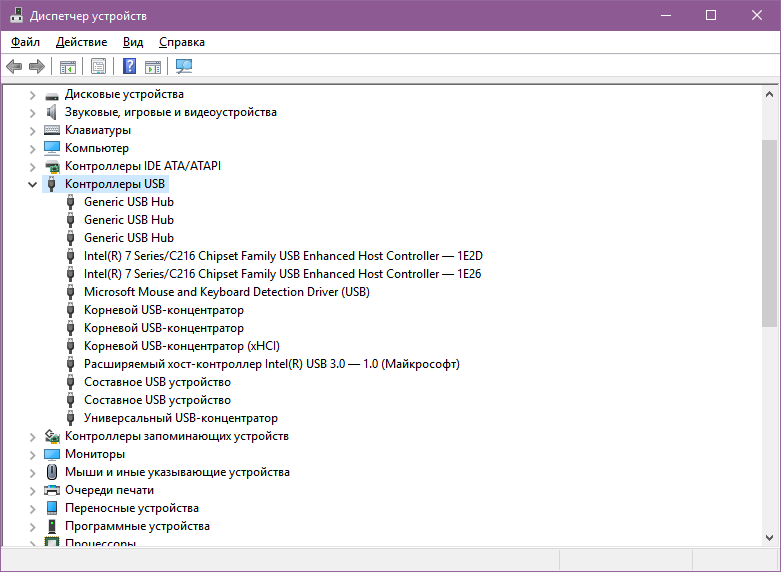Select Расширяемый хост-контроллер Intel USB 3.0 entry
Image resolution: width=781 pixels, height=572 pixels.
(271, 364)
